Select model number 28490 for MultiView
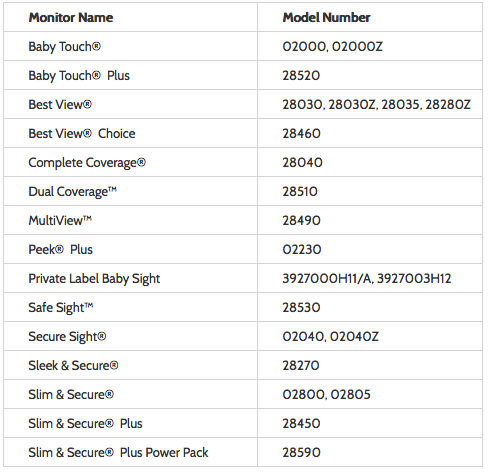Viewport: 488px width, 473px height. tap(301, 220)
